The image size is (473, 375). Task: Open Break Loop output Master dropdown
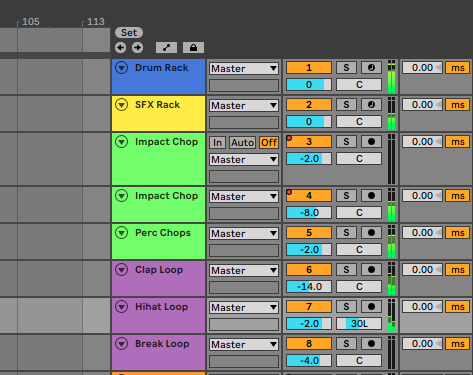(x=244, y=345)
